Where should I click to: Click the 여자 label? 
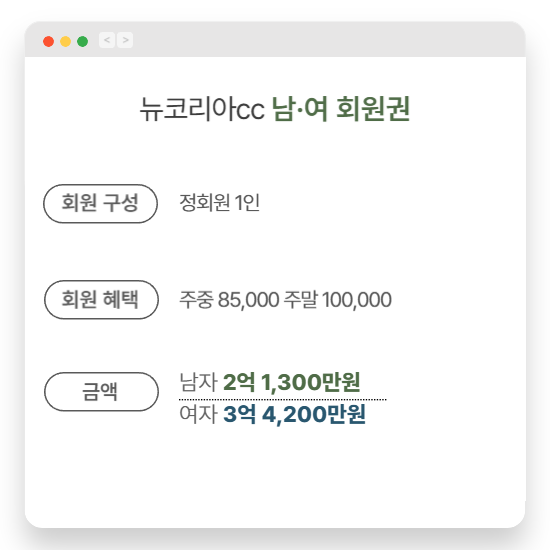coord(199,414)
